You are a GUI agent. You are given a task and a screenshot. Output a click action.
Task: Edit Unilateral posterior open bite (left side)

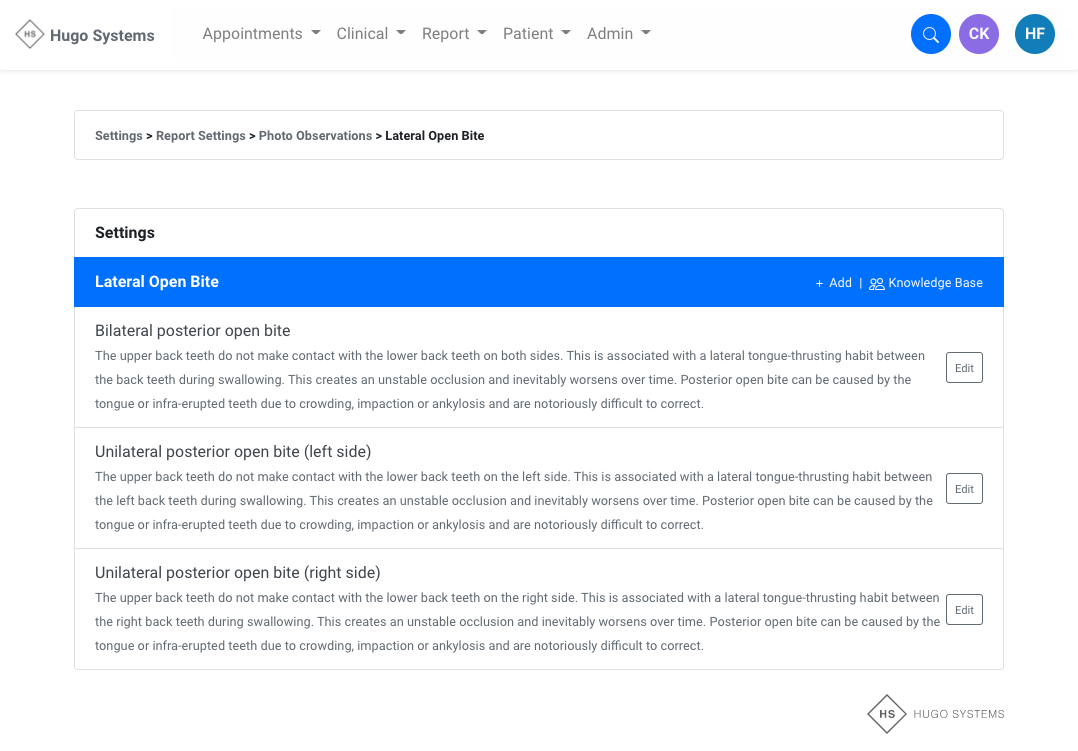coord(964,489)
